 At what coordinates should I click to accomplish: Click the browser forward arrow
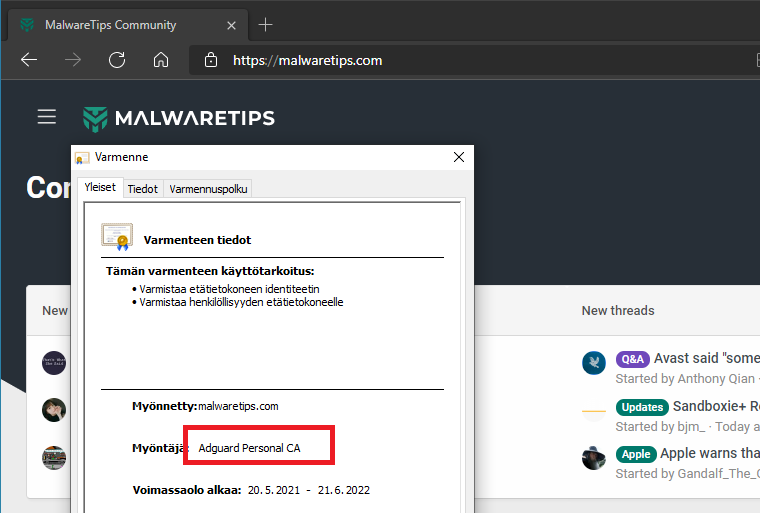pyautogui.click(x=73, y=60)
